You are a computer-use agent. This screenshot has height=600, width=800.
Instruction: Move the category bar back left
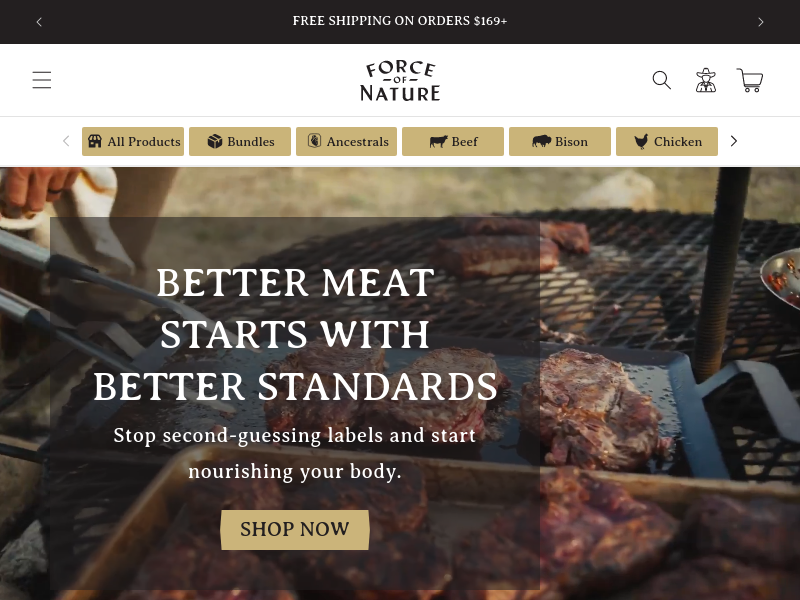pyautogui.click(x=66, y=141)
